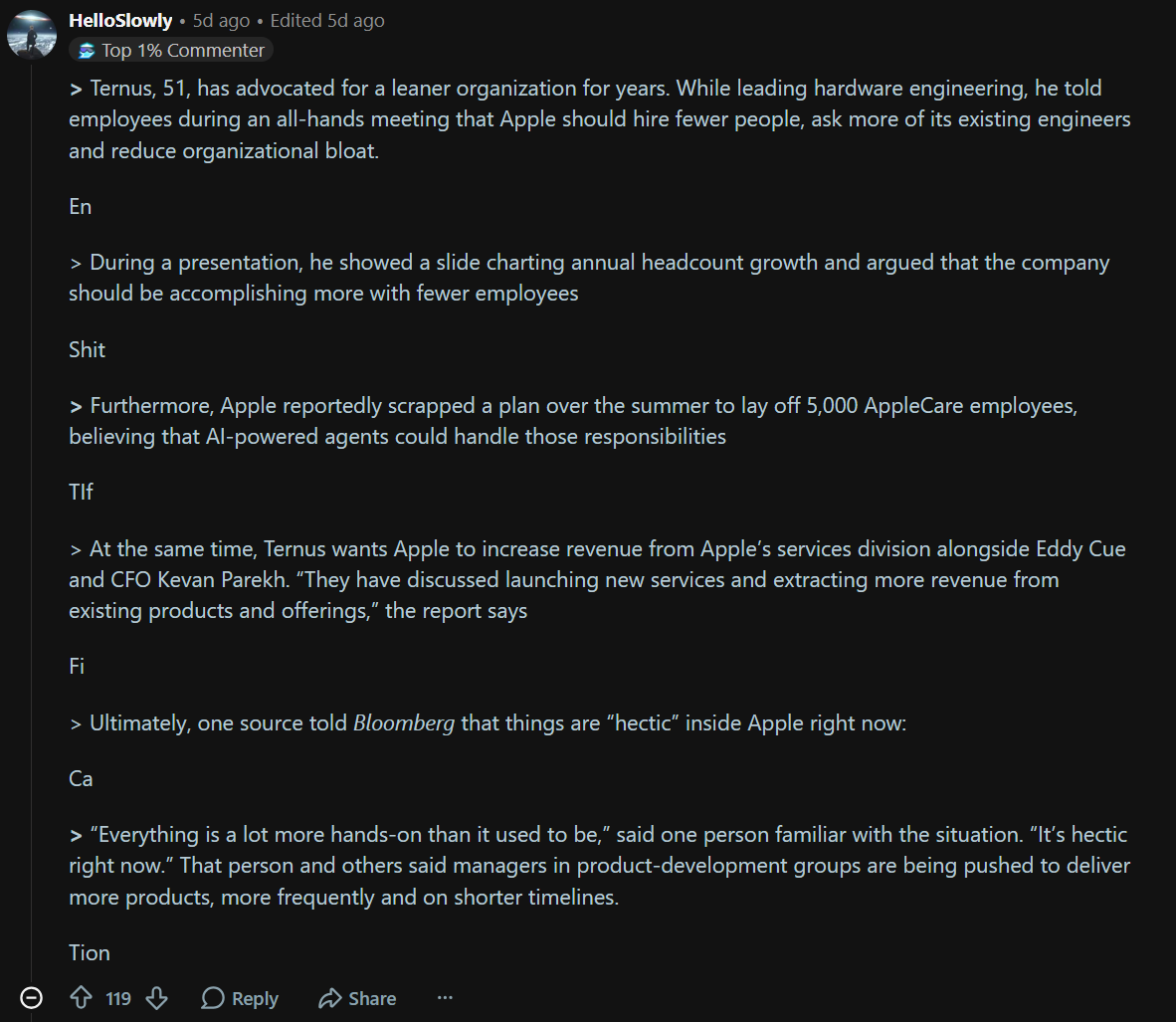Click the "5d ago" post timestamp
The height and width of the screenshot is (1022, 1176).
click(221, 20)
